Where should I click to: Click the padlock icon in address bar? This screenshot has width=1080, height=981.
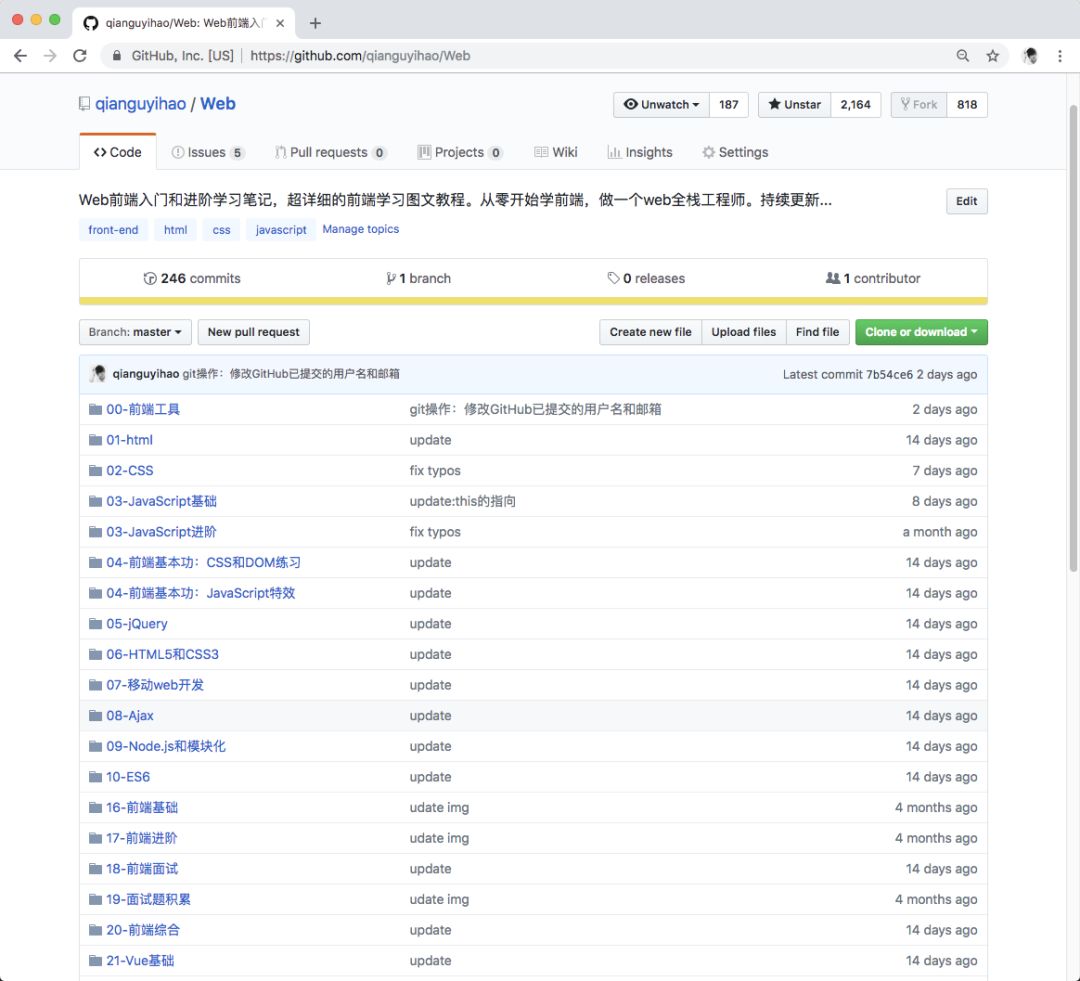(116, 56)
